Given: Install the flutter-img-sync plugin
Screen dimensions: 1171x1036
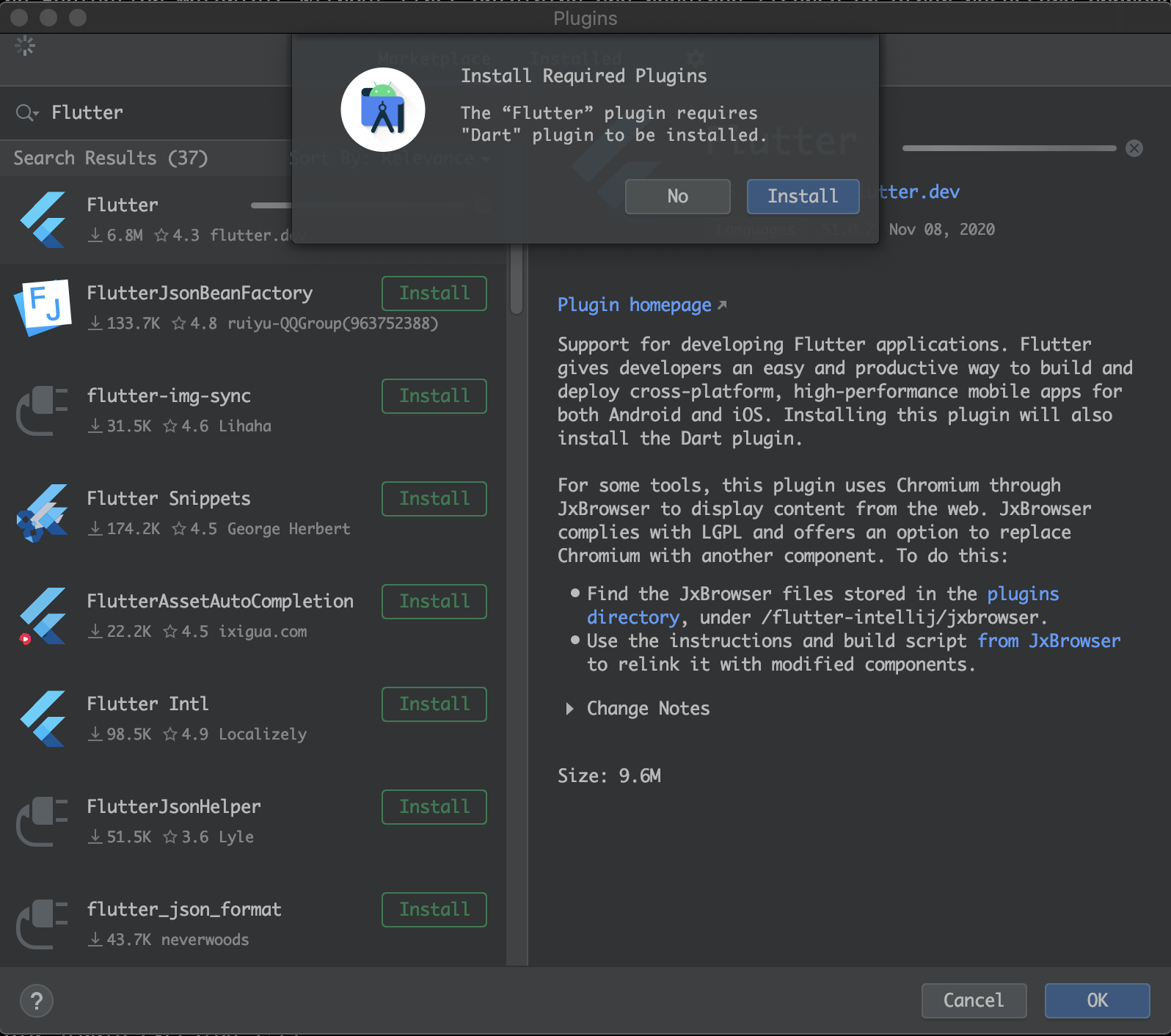Looking at the screenshot, I should 434,396.
